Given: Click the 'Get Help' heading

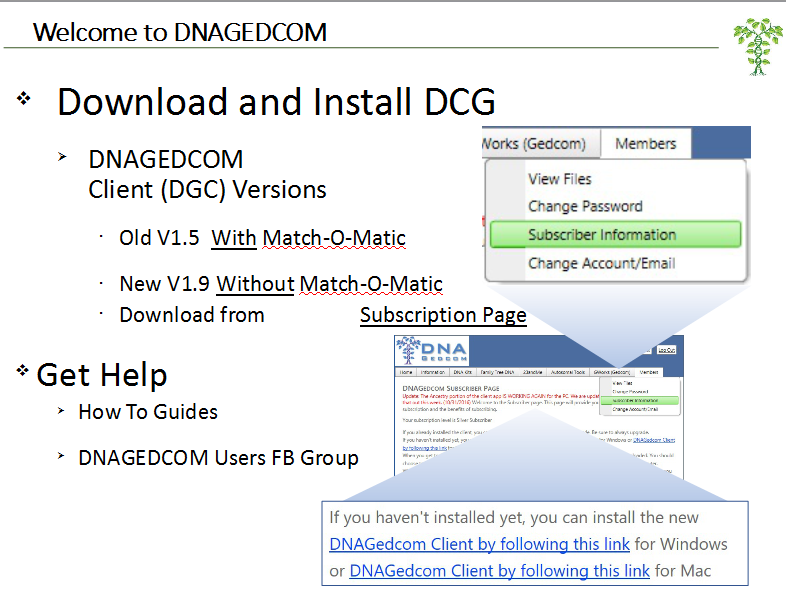Looking at the screenshot, I should [x=102, y=375].
